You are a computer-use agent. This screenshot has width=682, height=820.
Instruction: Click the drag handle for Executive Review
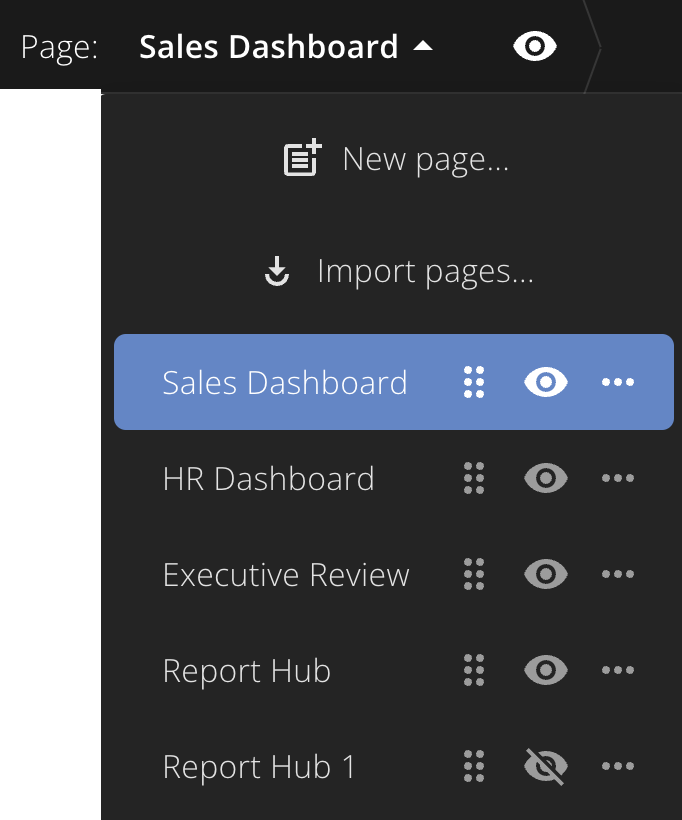pos(474,574)
